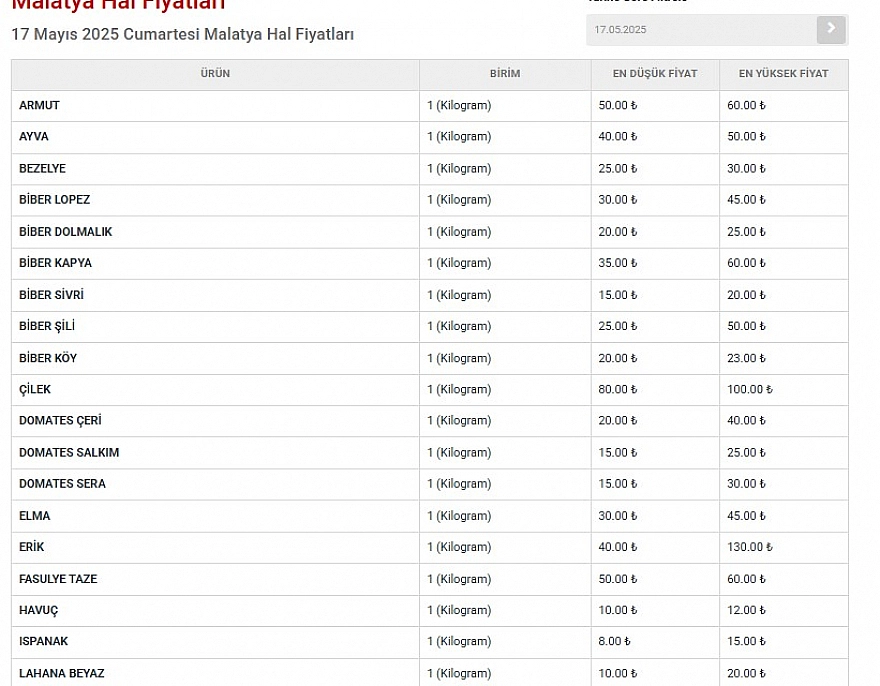Click ARMUT highest price 60.00

pyautogui.click(x=746, y=106)
